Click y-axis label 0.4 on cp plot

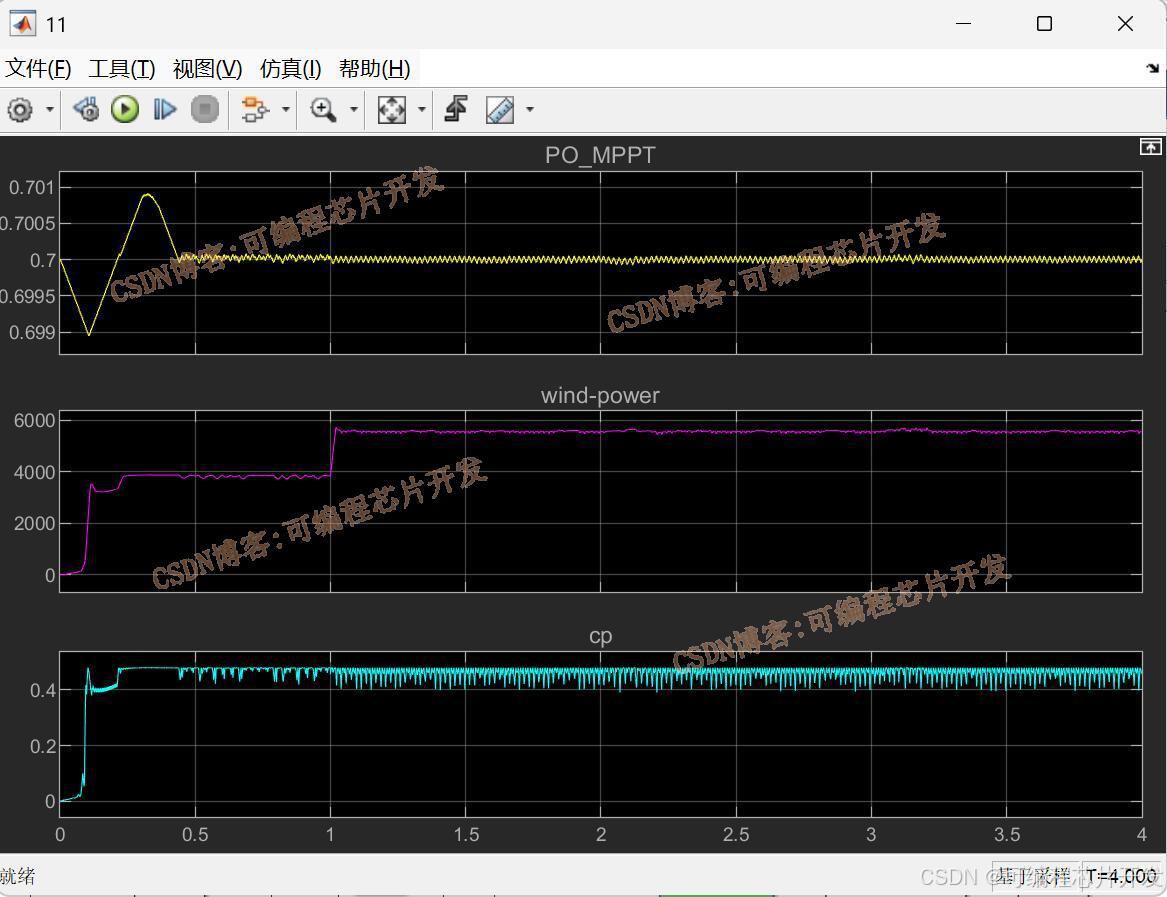[x=42, y=691]
